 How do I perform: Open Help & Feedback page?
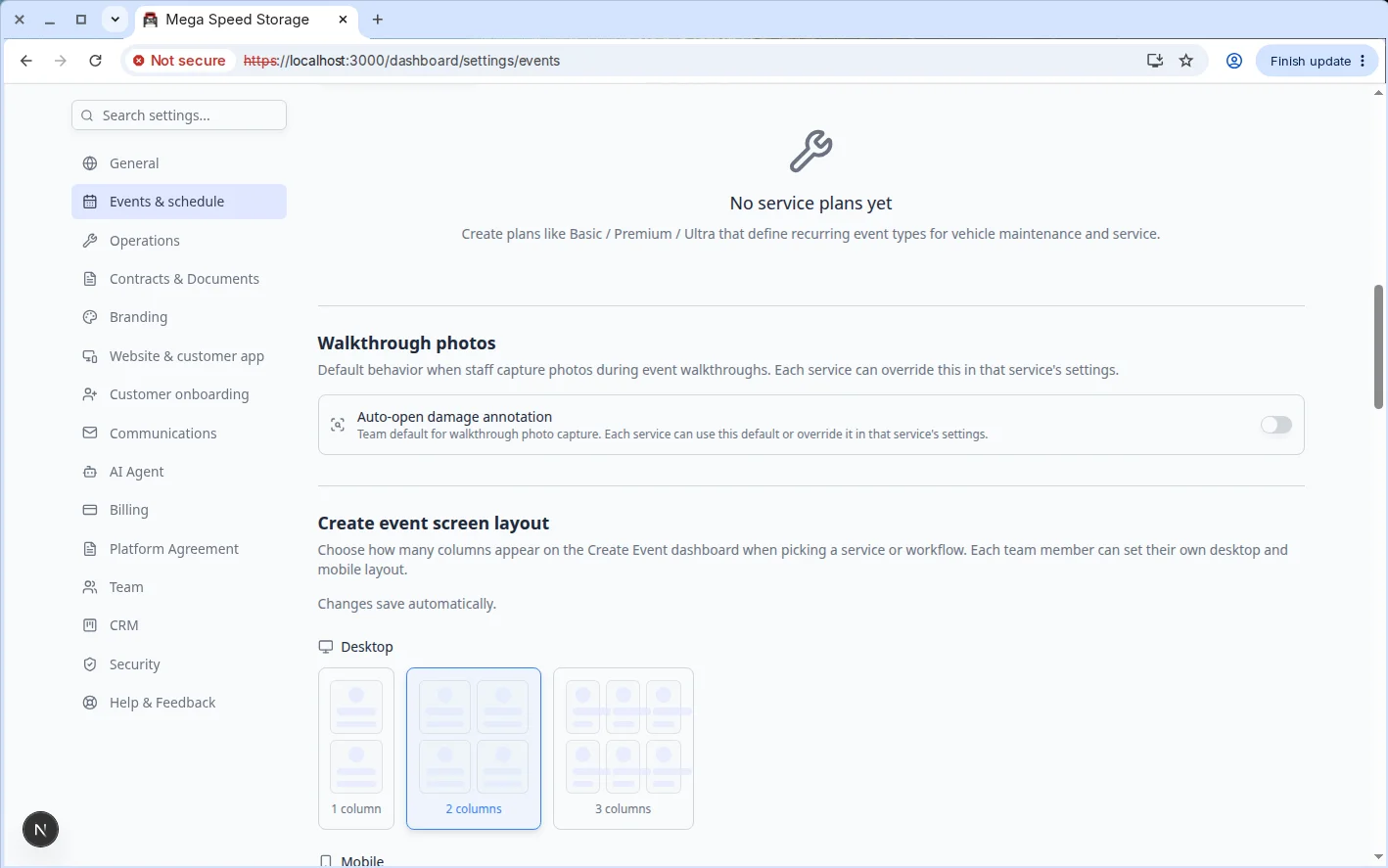(x=179, y=703)
